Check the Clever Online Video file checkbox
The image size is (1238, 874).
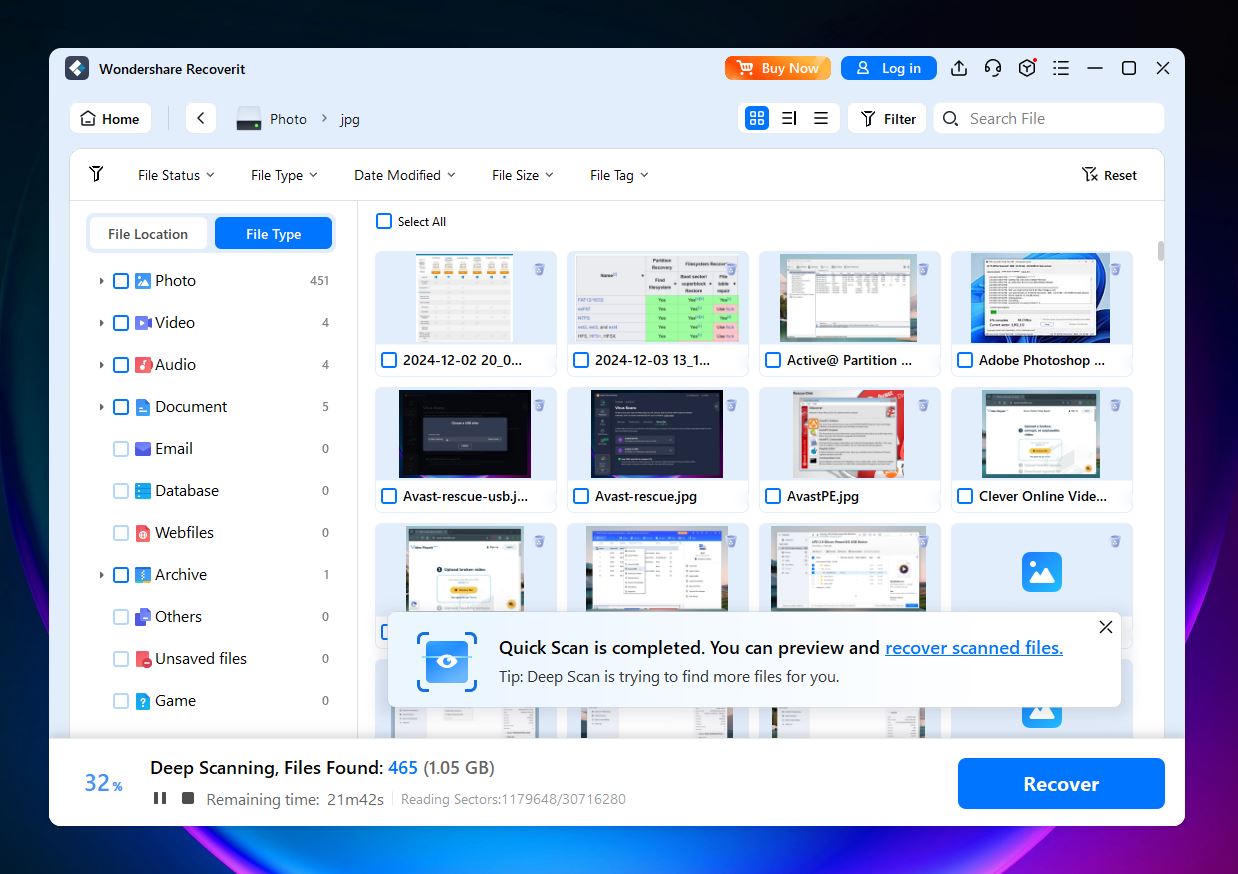(x=964, y=496)
